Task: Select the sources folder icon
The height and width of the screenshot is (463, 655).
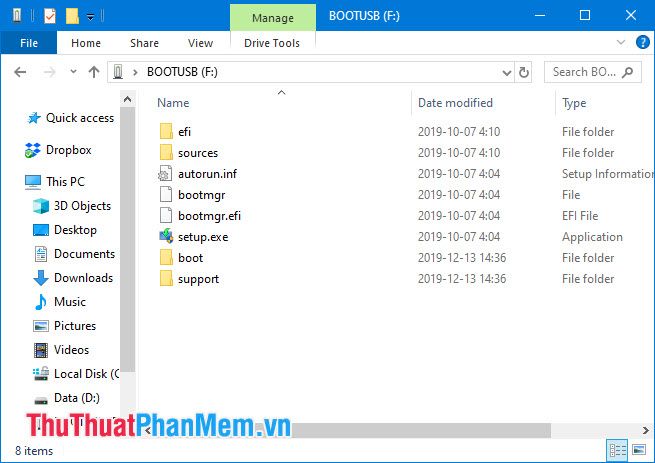Action: click(166, 153)
